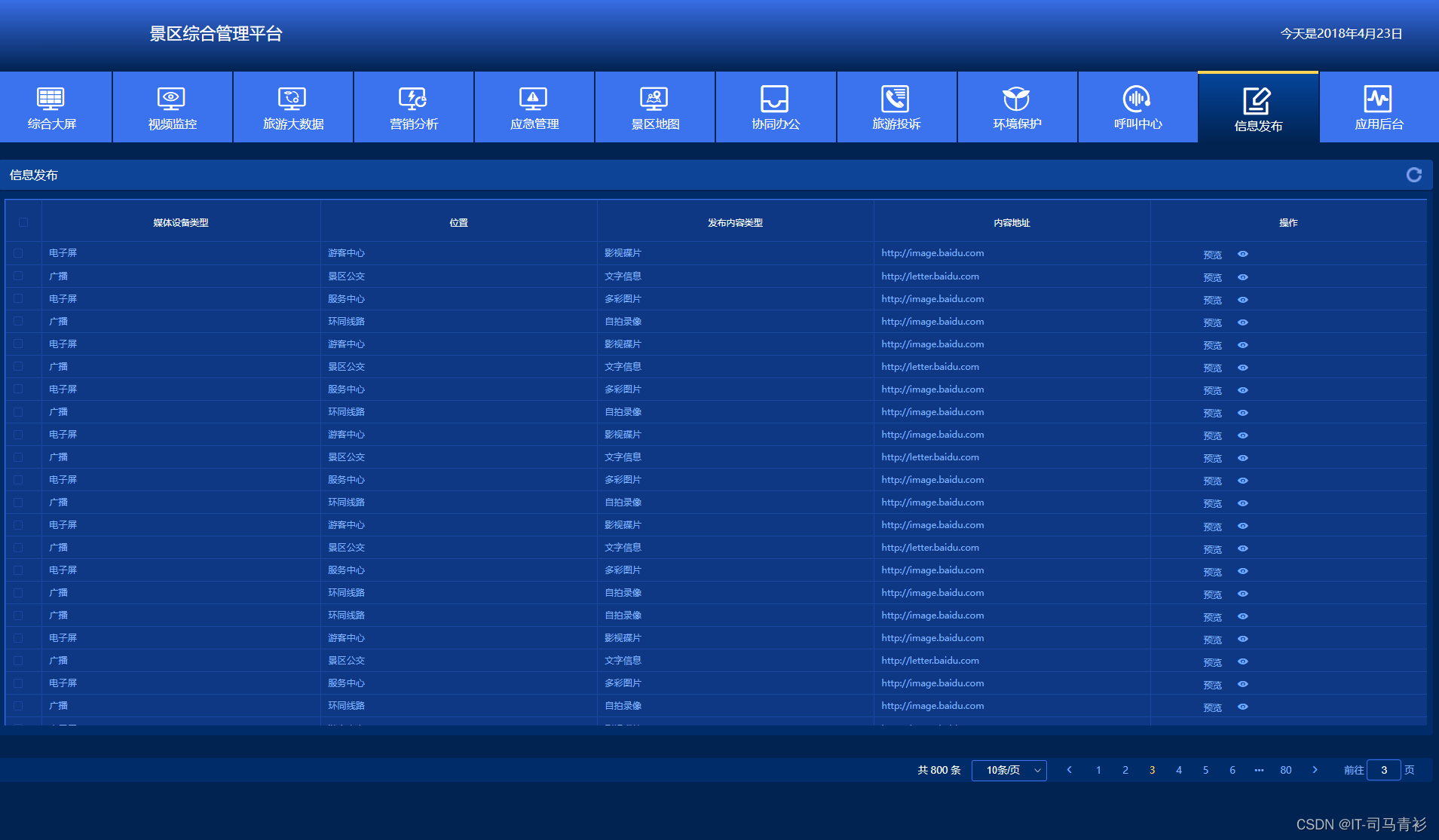Select the 旅游大数据 module icon
Image resolution: width=1439 pixels, height=840 pixels.
pyautogui.click(x=292, y=107)
